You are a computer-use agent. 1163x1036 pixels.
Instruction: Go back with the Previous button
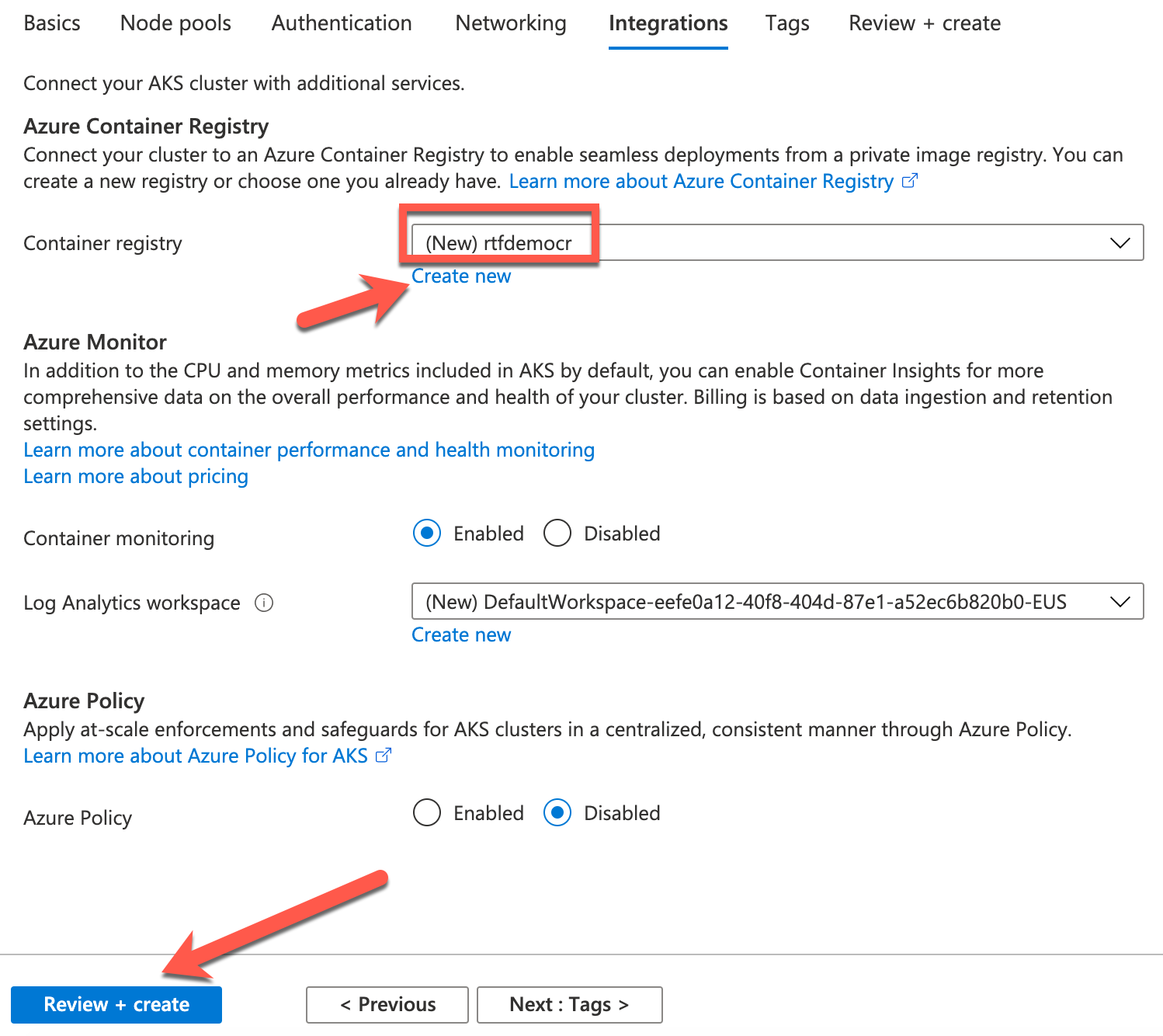coord(387,1005)
